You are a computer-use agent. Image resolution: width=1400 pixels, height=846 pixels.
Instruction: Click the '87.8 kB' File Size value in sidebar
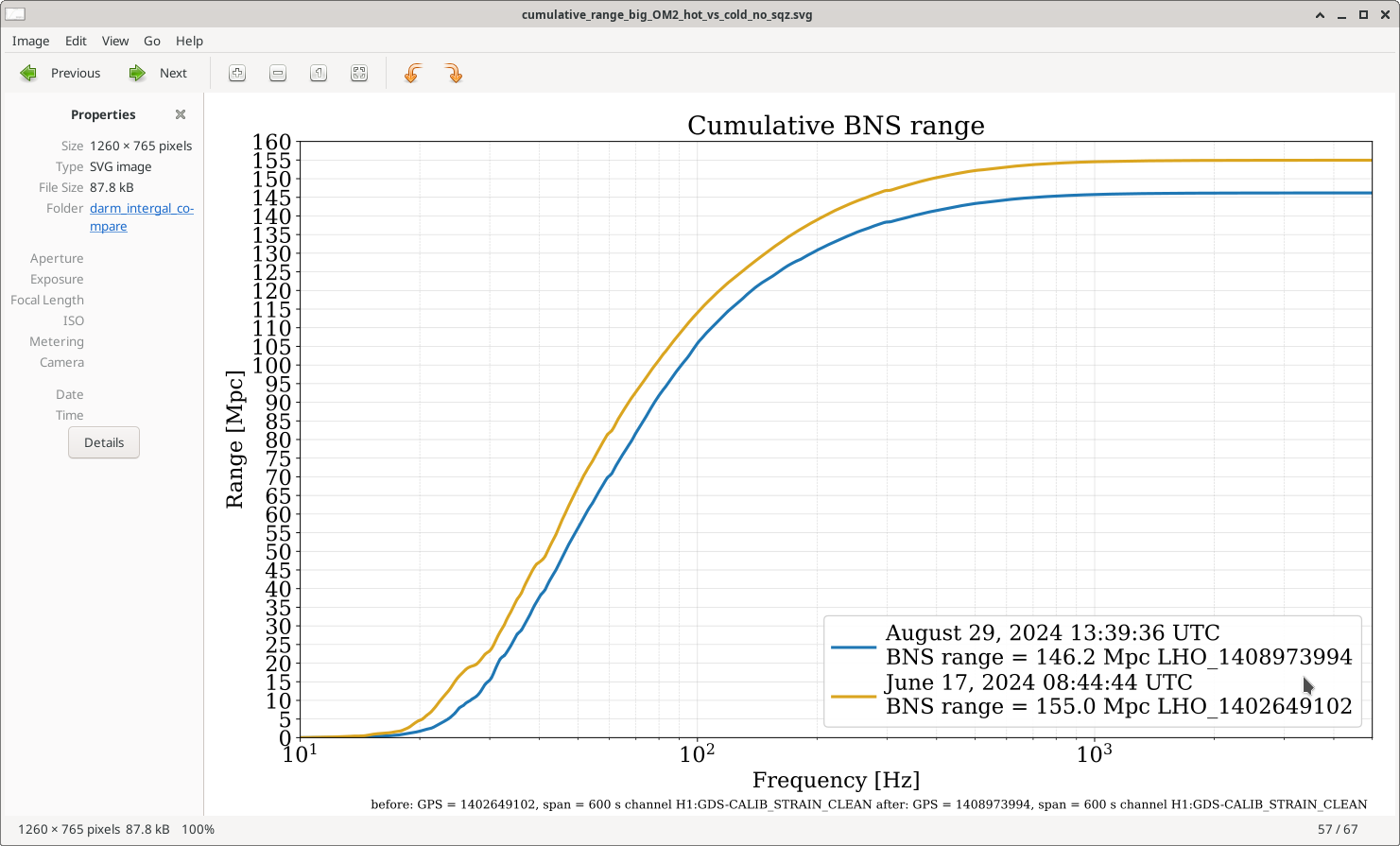tap(112, 187)
